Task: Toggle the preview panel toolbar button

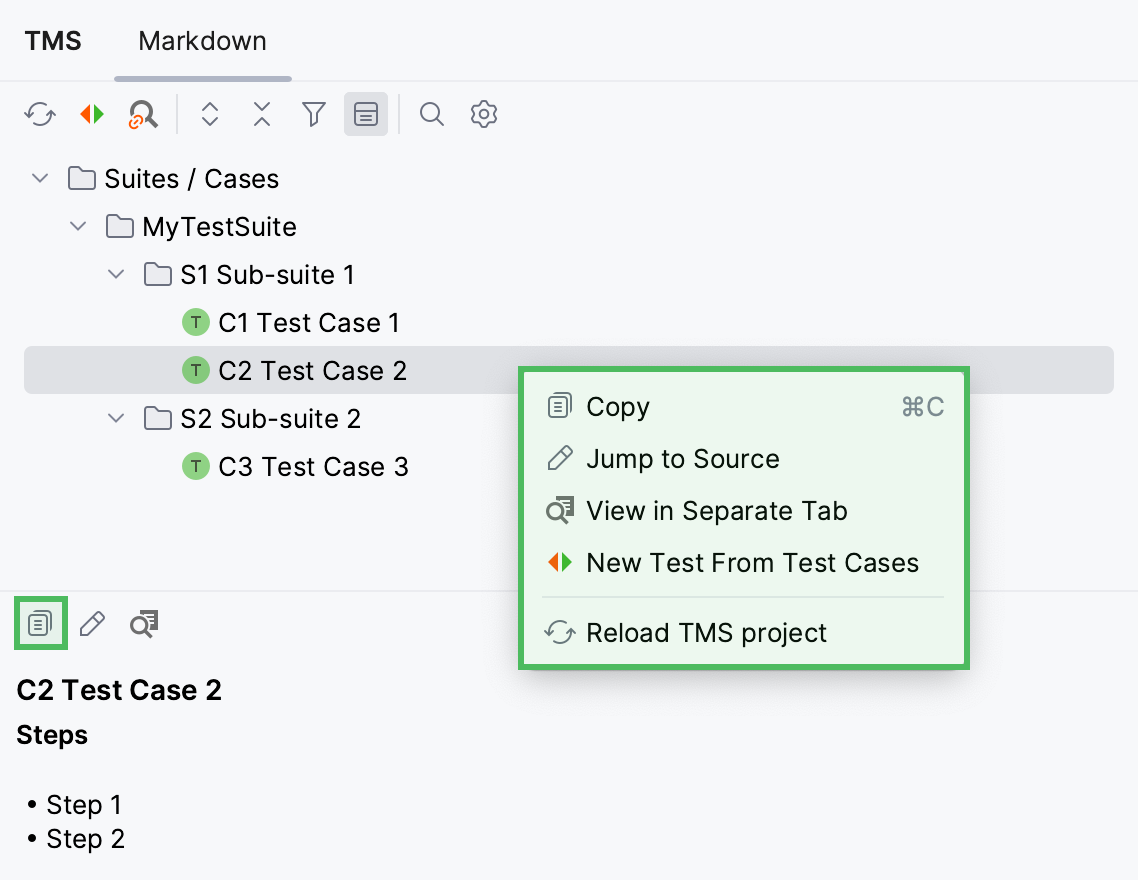Action: click(x=365, y=114)
